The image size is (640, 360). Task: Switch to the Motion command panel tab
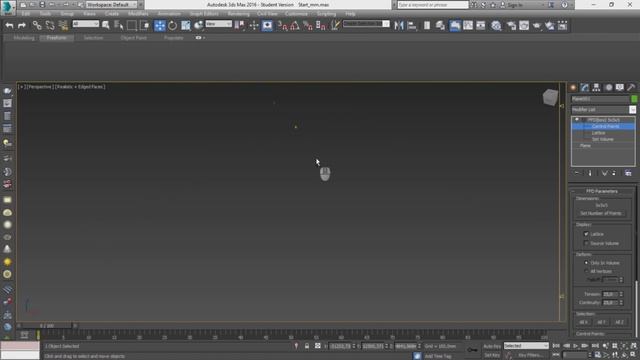(x=608, y=87)
